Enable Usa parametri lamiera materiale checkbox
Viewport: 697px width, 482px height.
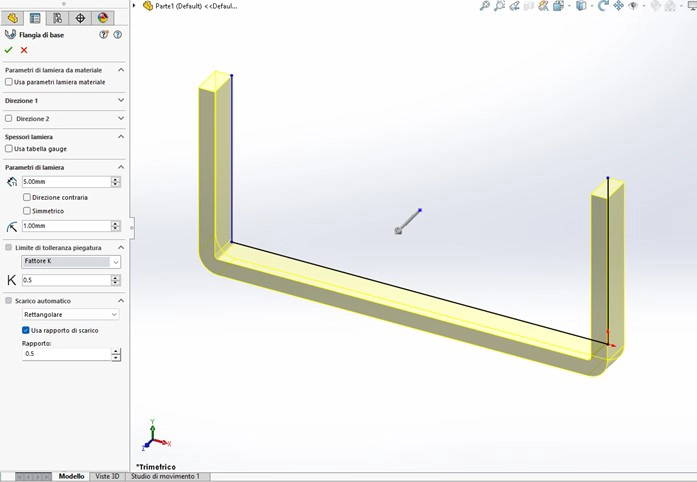click(9, 82)
